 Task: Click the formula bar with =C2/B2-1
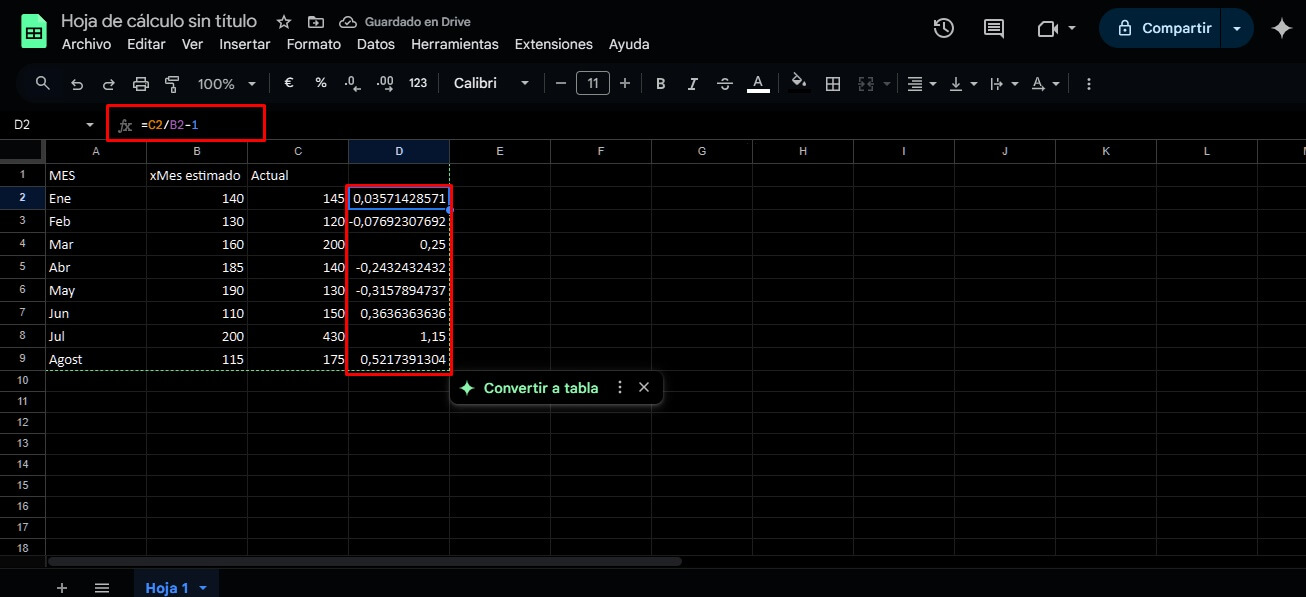pos(700,125)
